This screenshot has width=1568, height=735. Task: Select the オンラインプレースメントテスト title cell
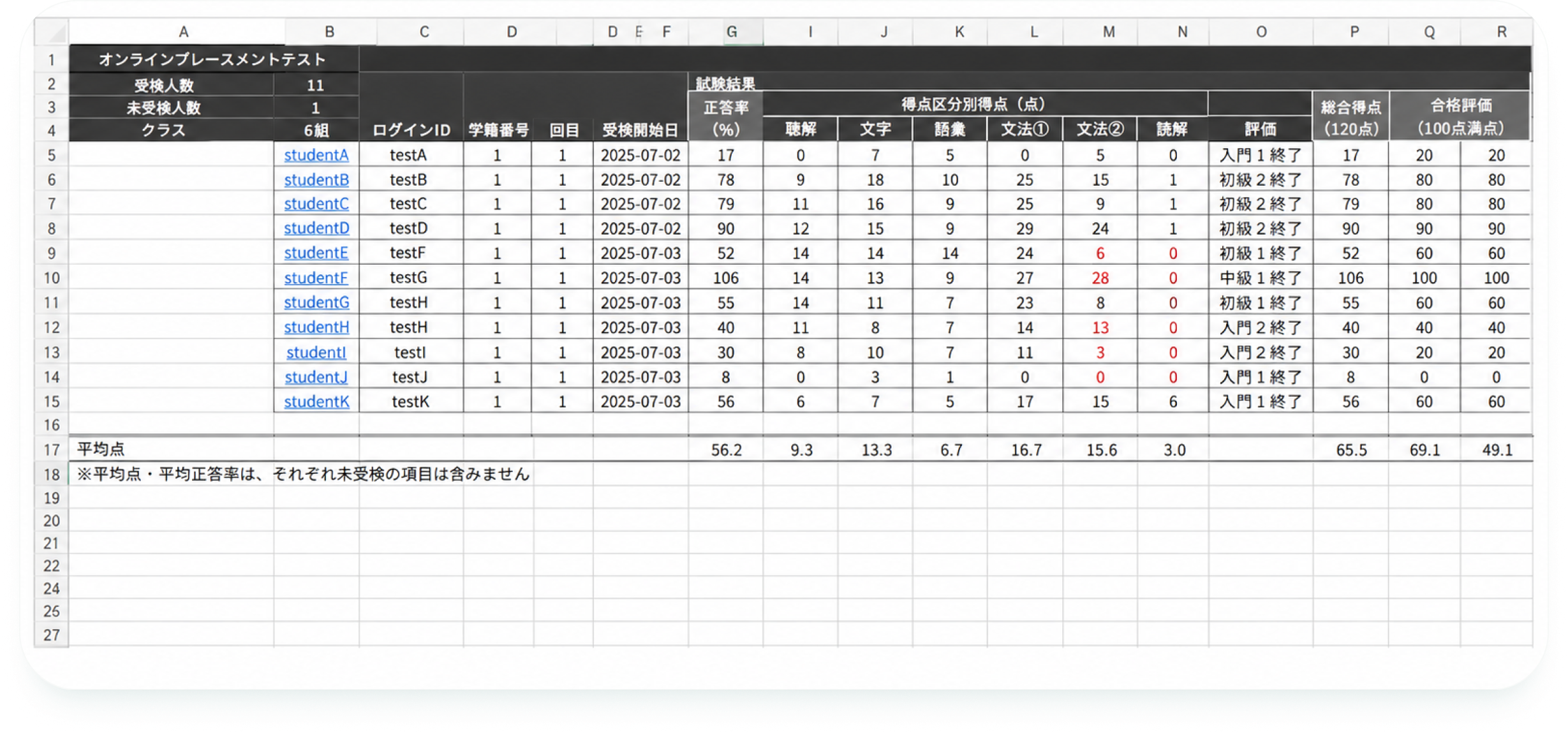click(214, 59)
